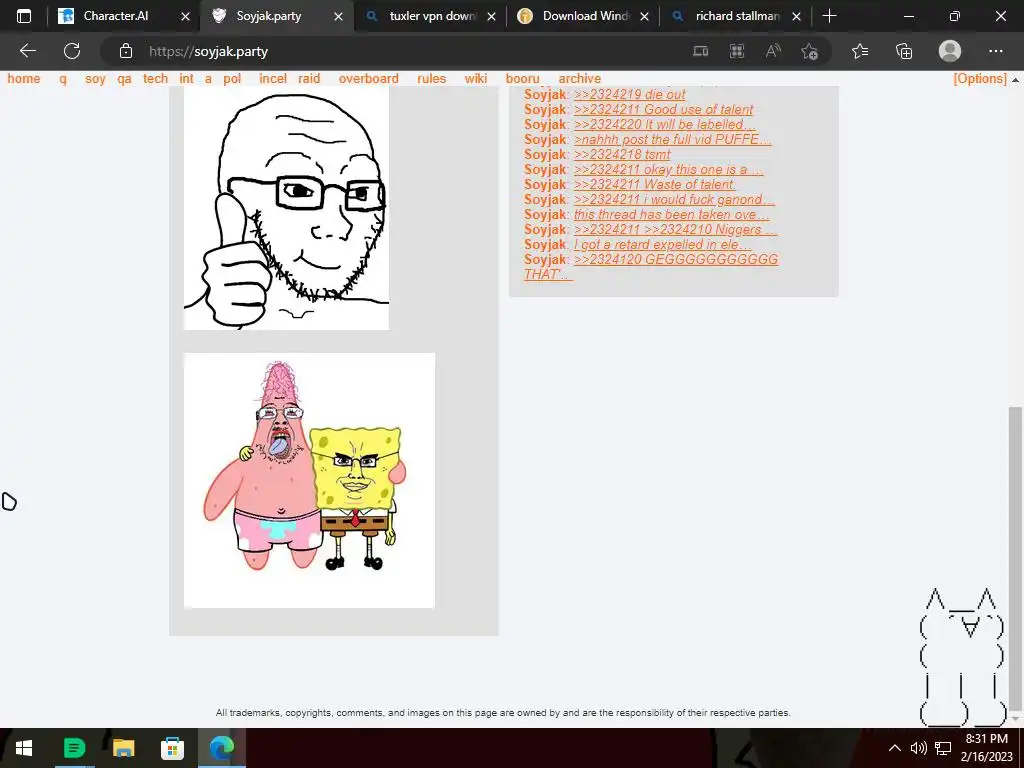
Task: Open the qa board link
Action: 124,79
